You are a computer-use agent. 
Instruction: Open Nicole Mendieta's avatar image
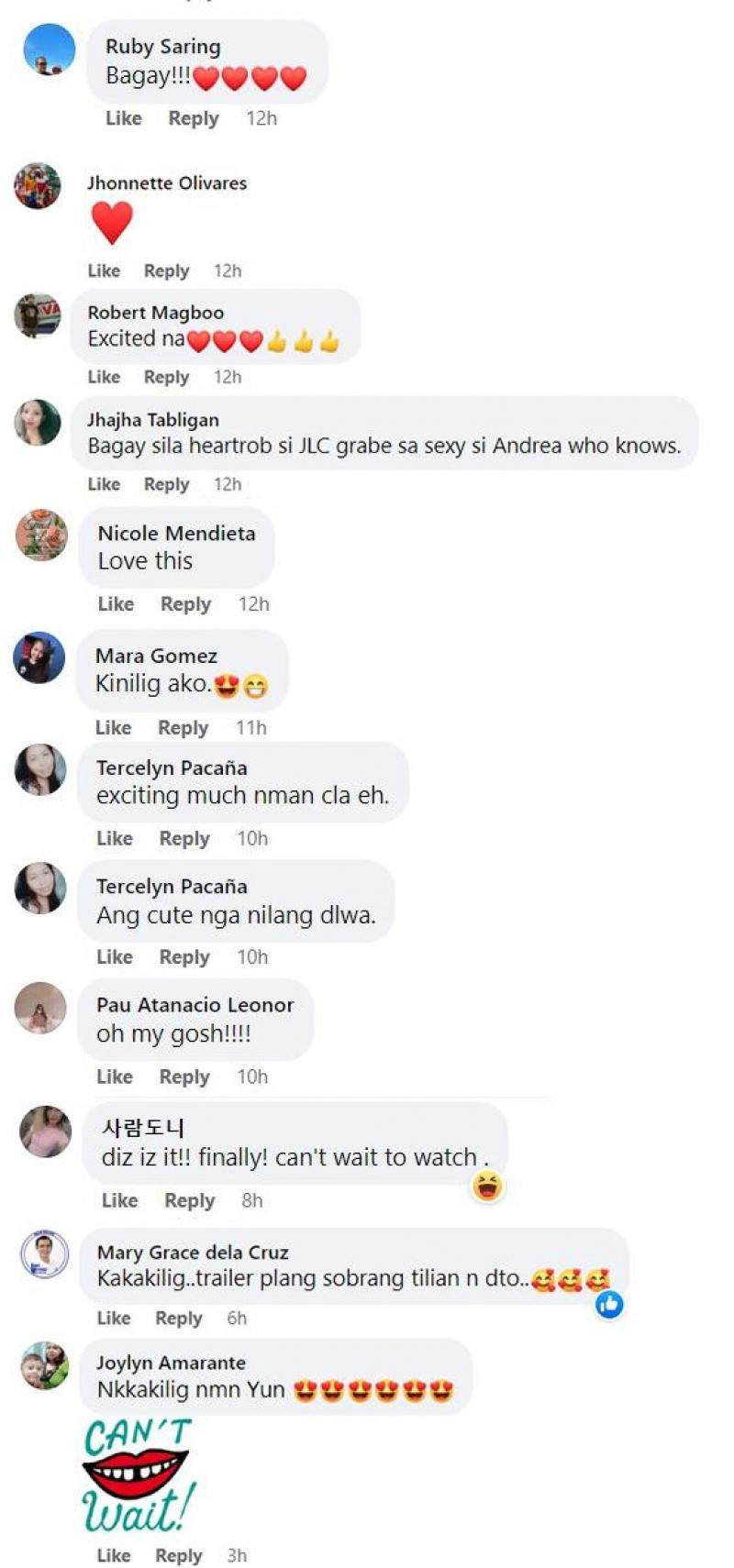[41, 535]
